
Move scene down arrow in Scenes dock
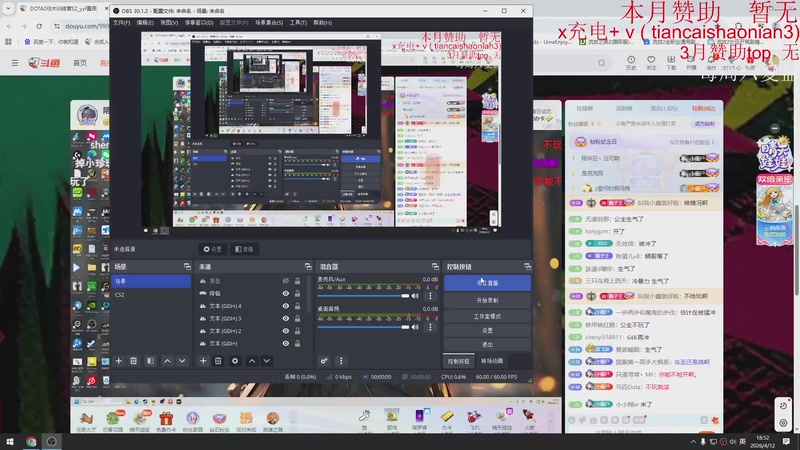pos(182,361)
